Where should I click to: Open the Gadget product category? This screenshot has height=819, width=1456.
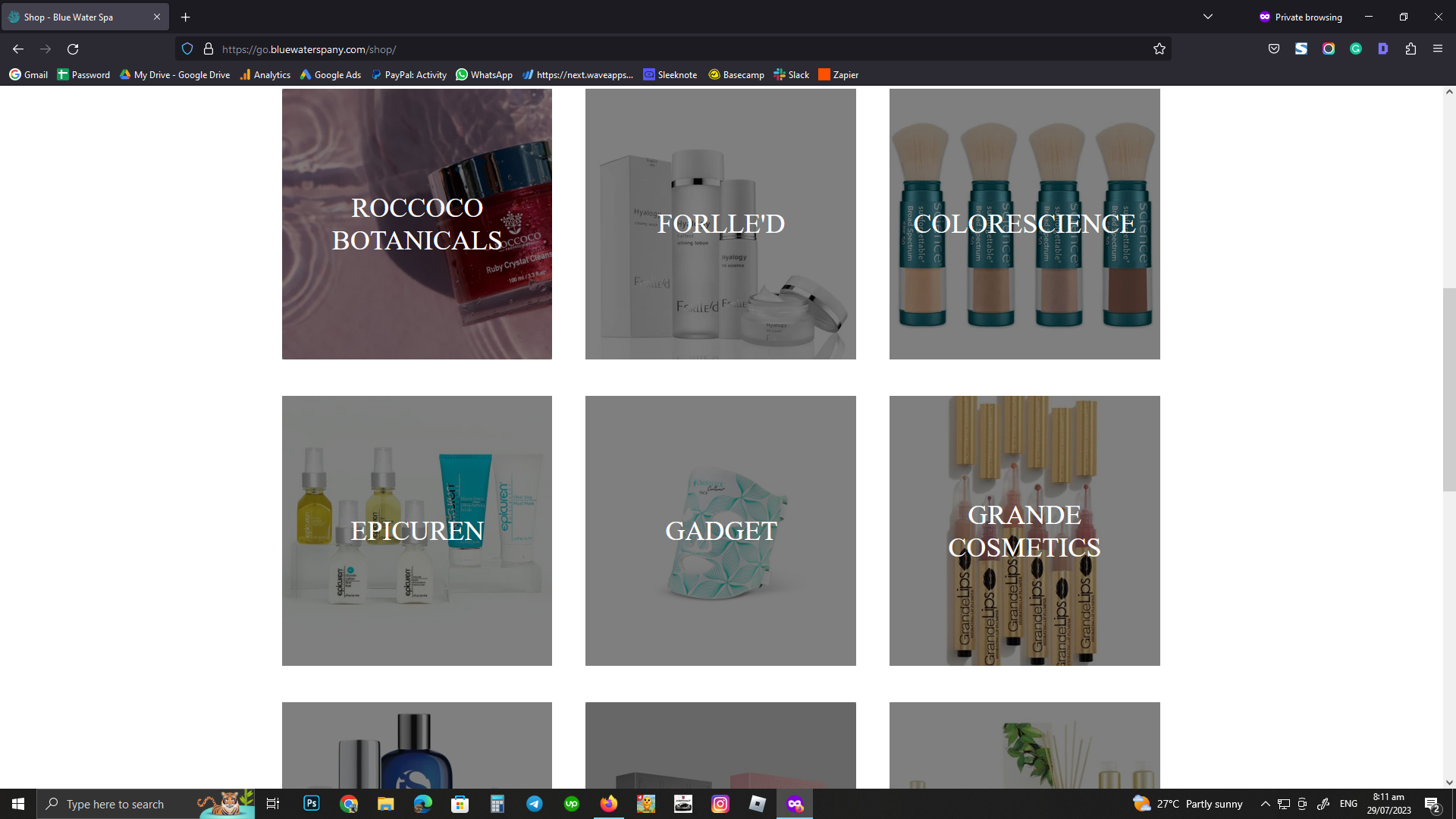(x=720, y=531)
